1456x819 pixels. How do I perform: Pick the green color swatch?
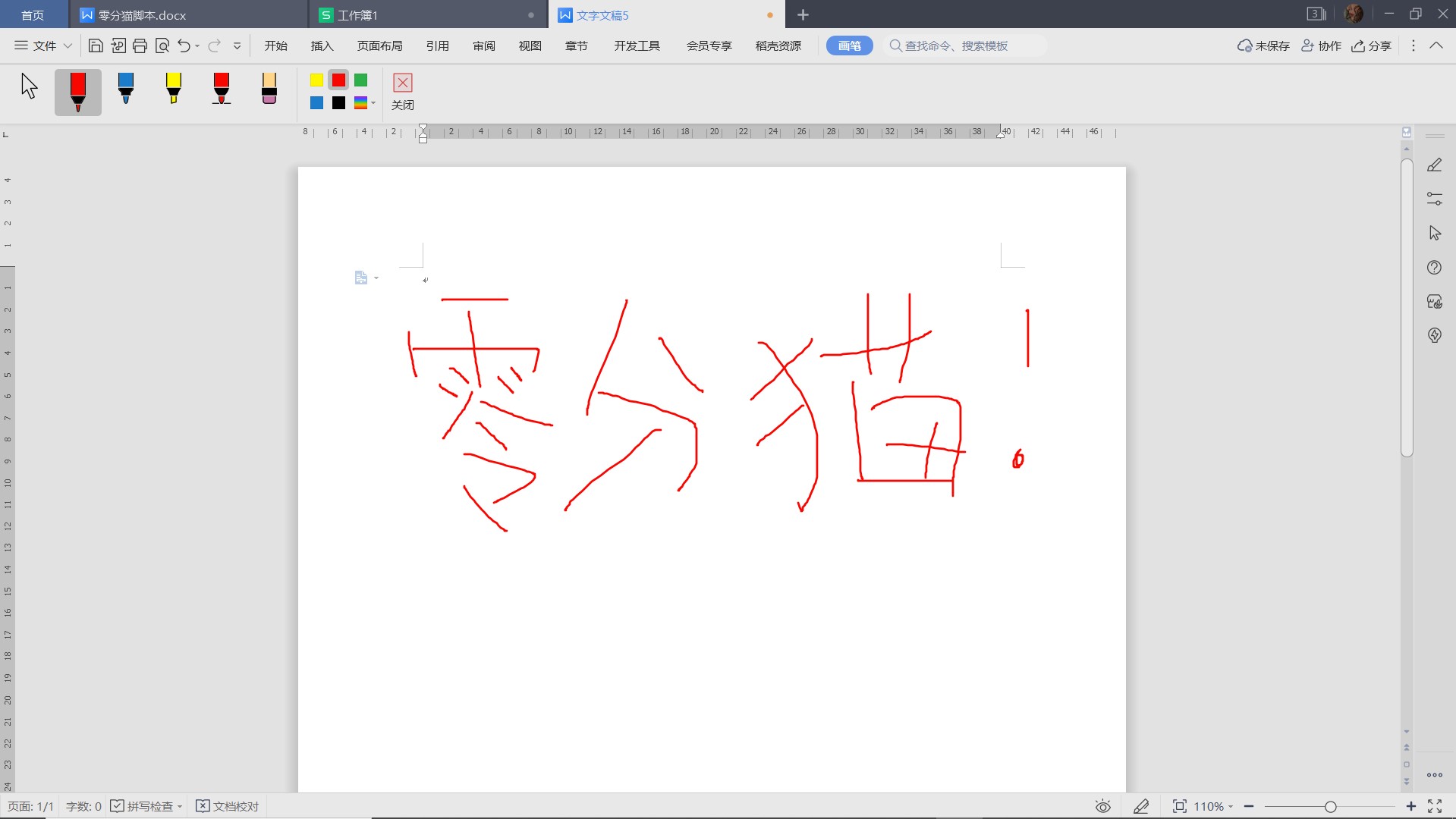(x=361, y=80)
